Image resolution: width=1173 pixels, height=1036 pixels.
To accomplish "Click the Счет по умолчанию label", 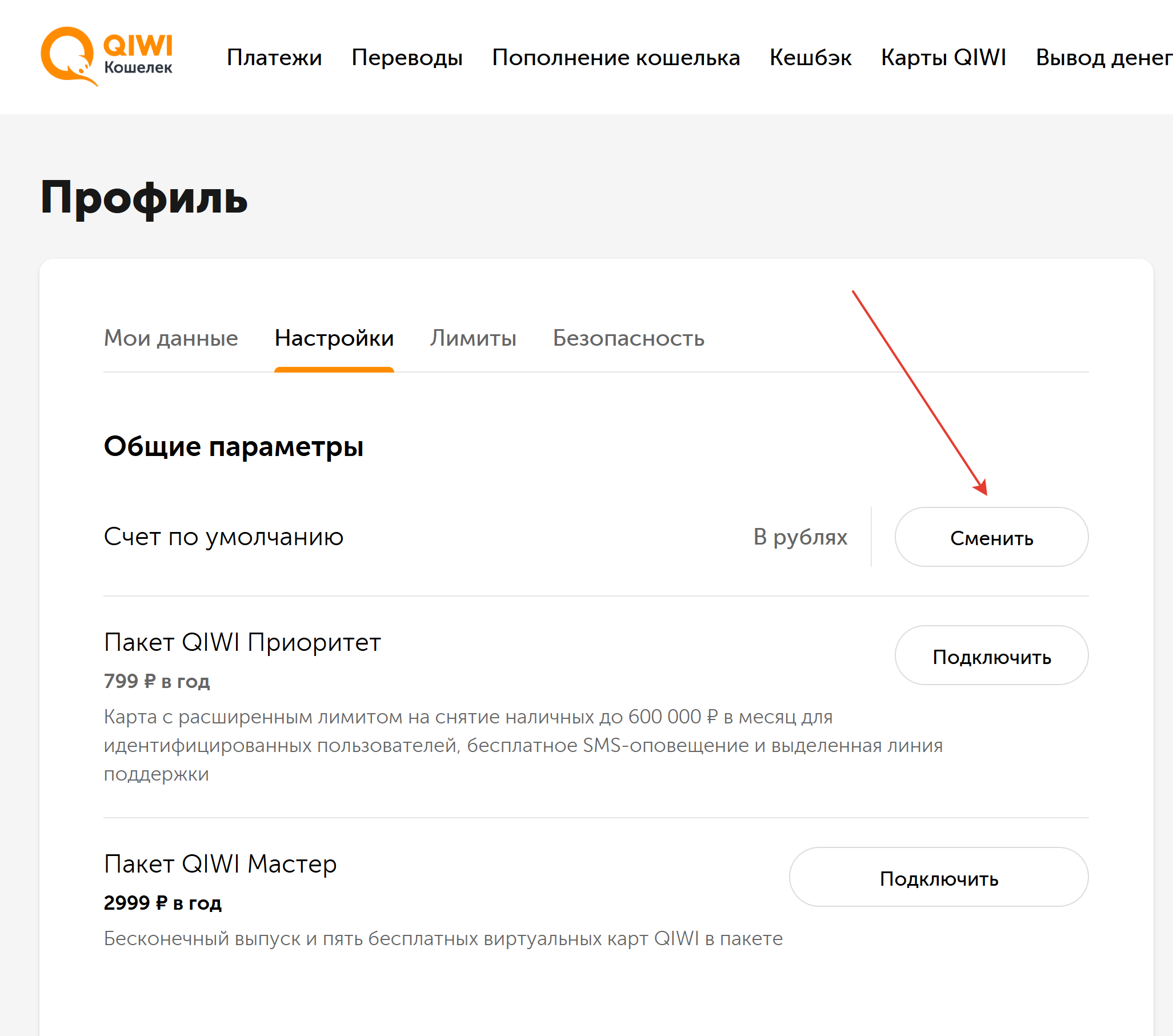I will (224, 537).
